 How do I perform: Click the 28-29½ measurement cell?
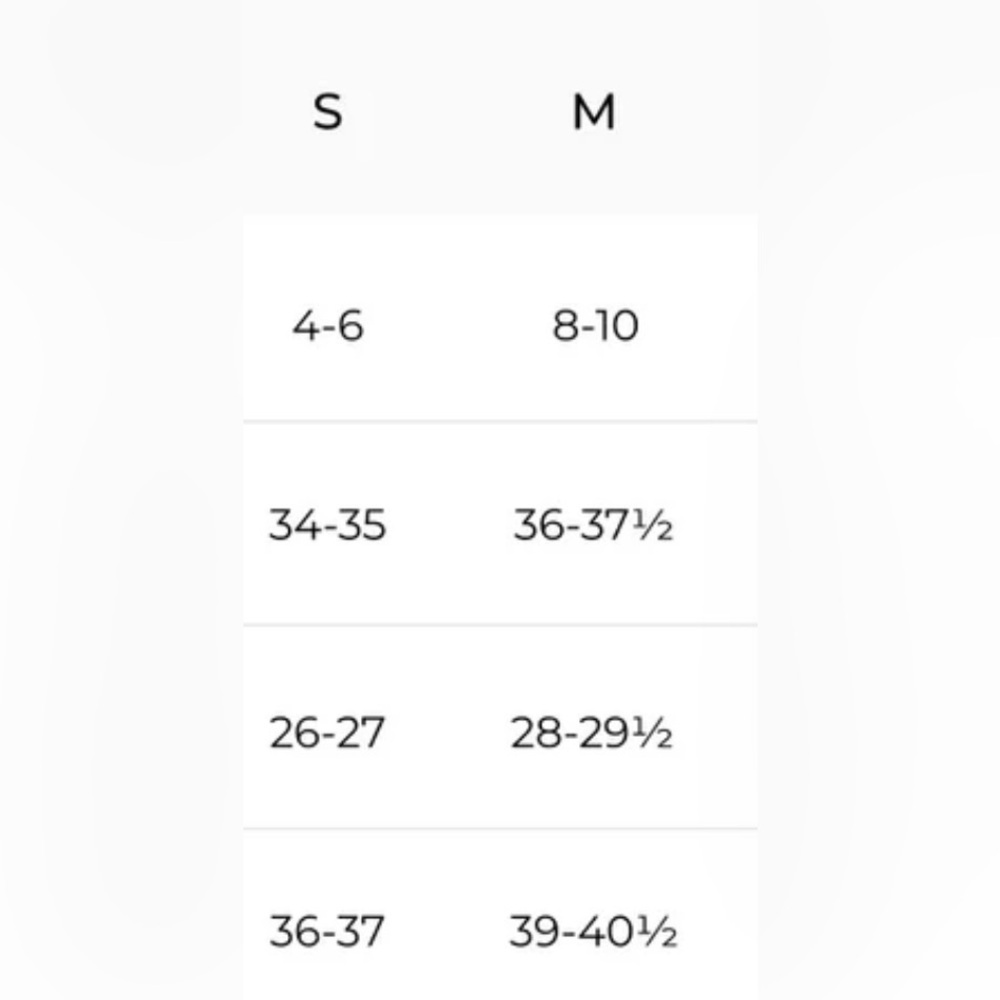coord(592,733)
